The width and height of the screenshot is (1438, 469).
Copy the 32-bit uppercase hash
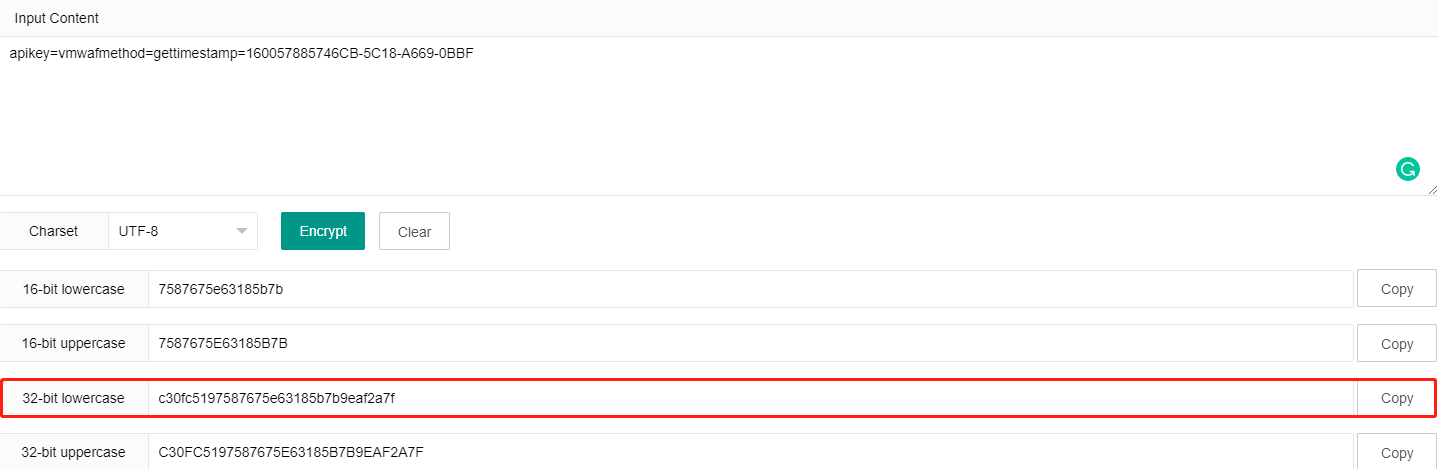[1397, 452]
